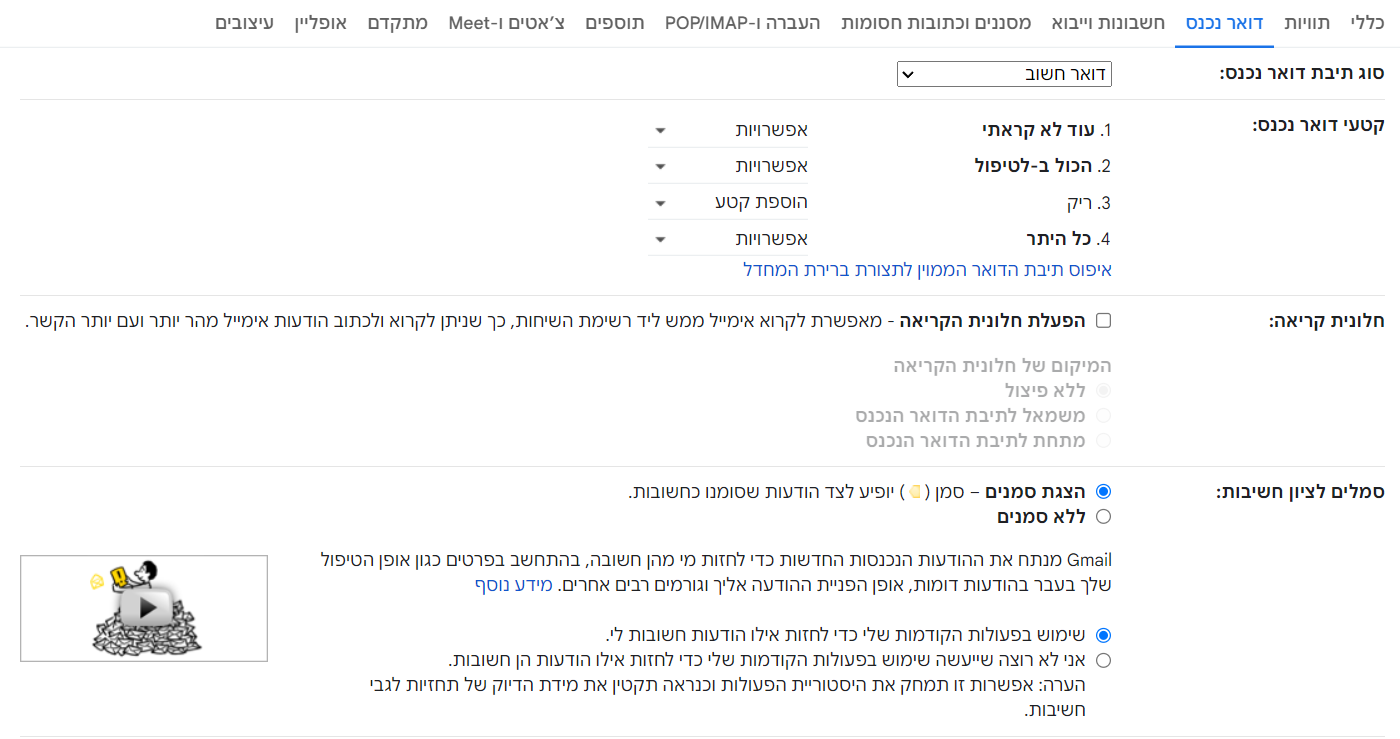Play the importance markers explainer video
The width and height of the screenshot is (1400, 739).
point(144,608)
